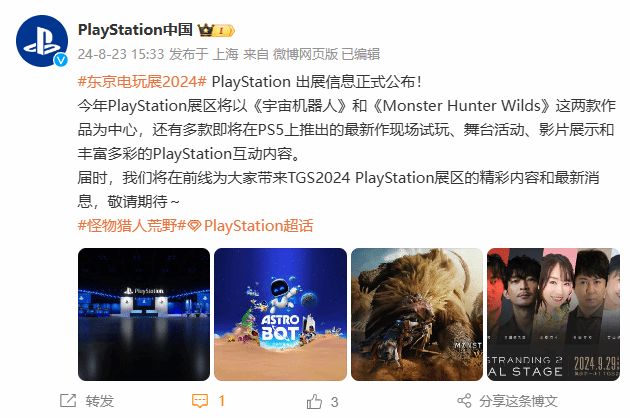Click the 分享这条博文 share text

click(x=518, y=401)
